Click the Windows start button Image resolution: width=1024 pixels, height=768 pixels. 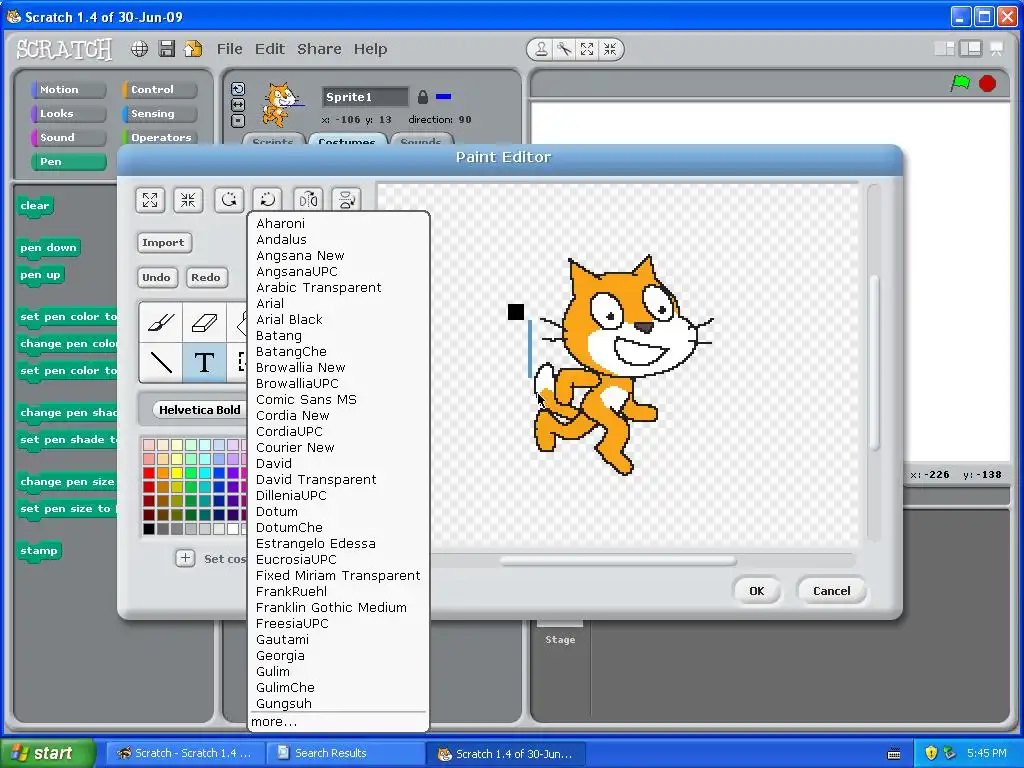48,753
